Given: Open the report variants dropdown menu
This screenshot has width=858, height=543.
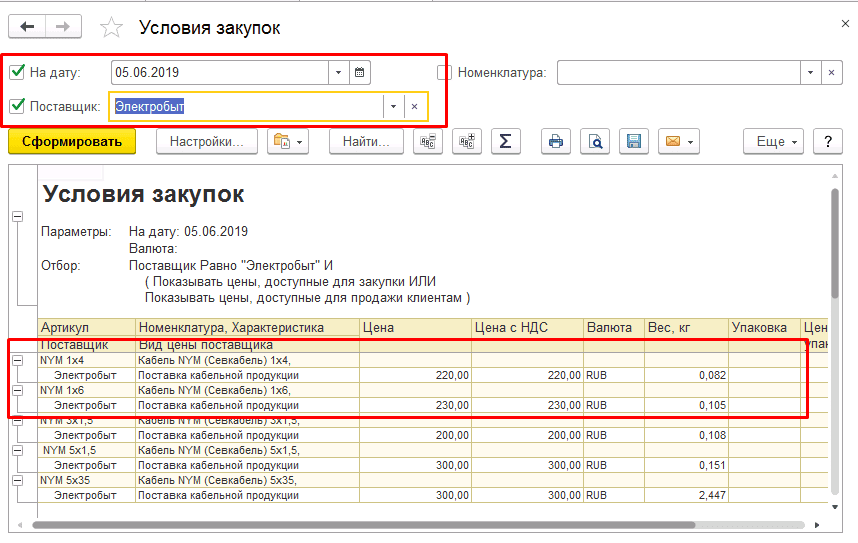Looking at the screenshot, I should (288, 142).
